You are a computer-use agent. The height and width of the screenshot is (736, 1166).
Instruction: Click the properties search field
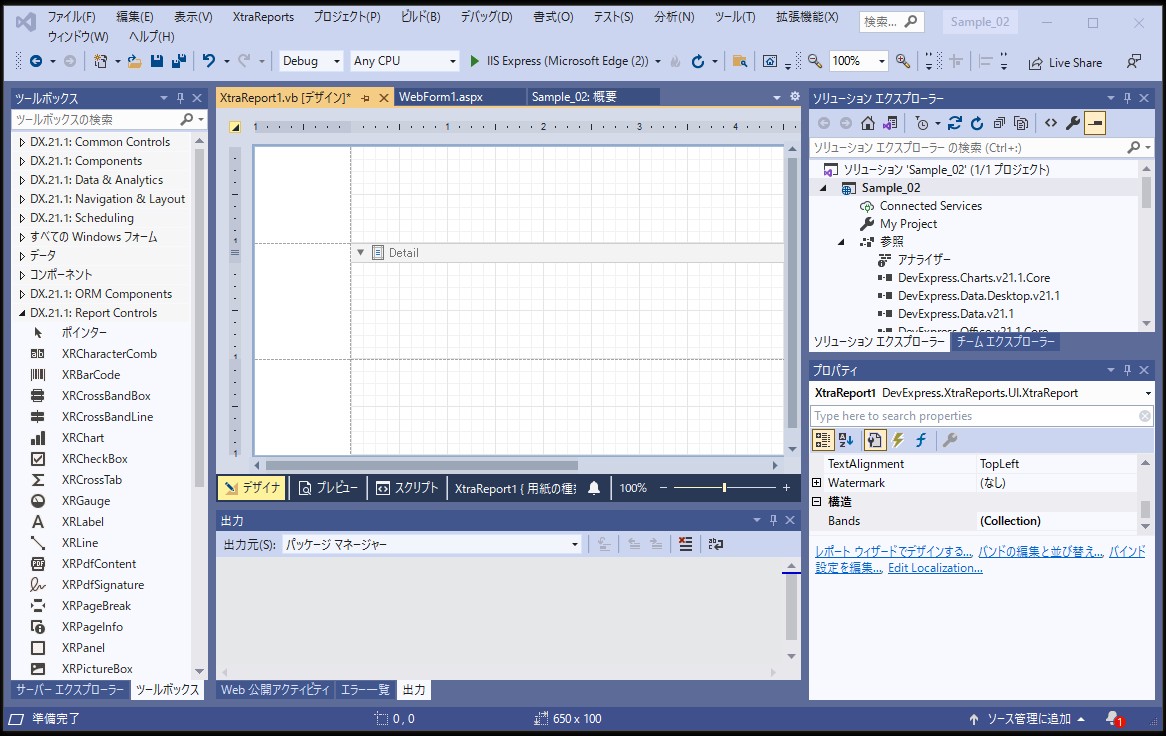[x=974, y=416]
